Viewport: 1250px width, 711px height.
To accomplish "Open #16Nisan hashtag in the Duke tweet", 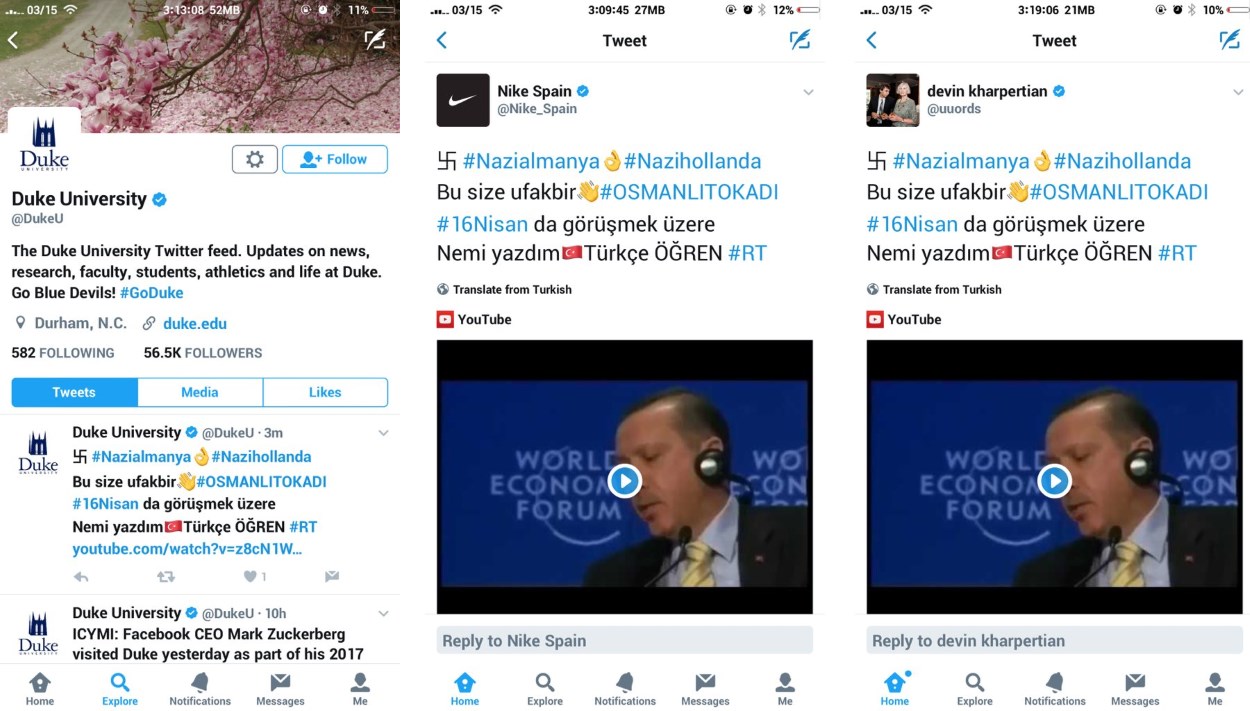I will click(105, 503).
